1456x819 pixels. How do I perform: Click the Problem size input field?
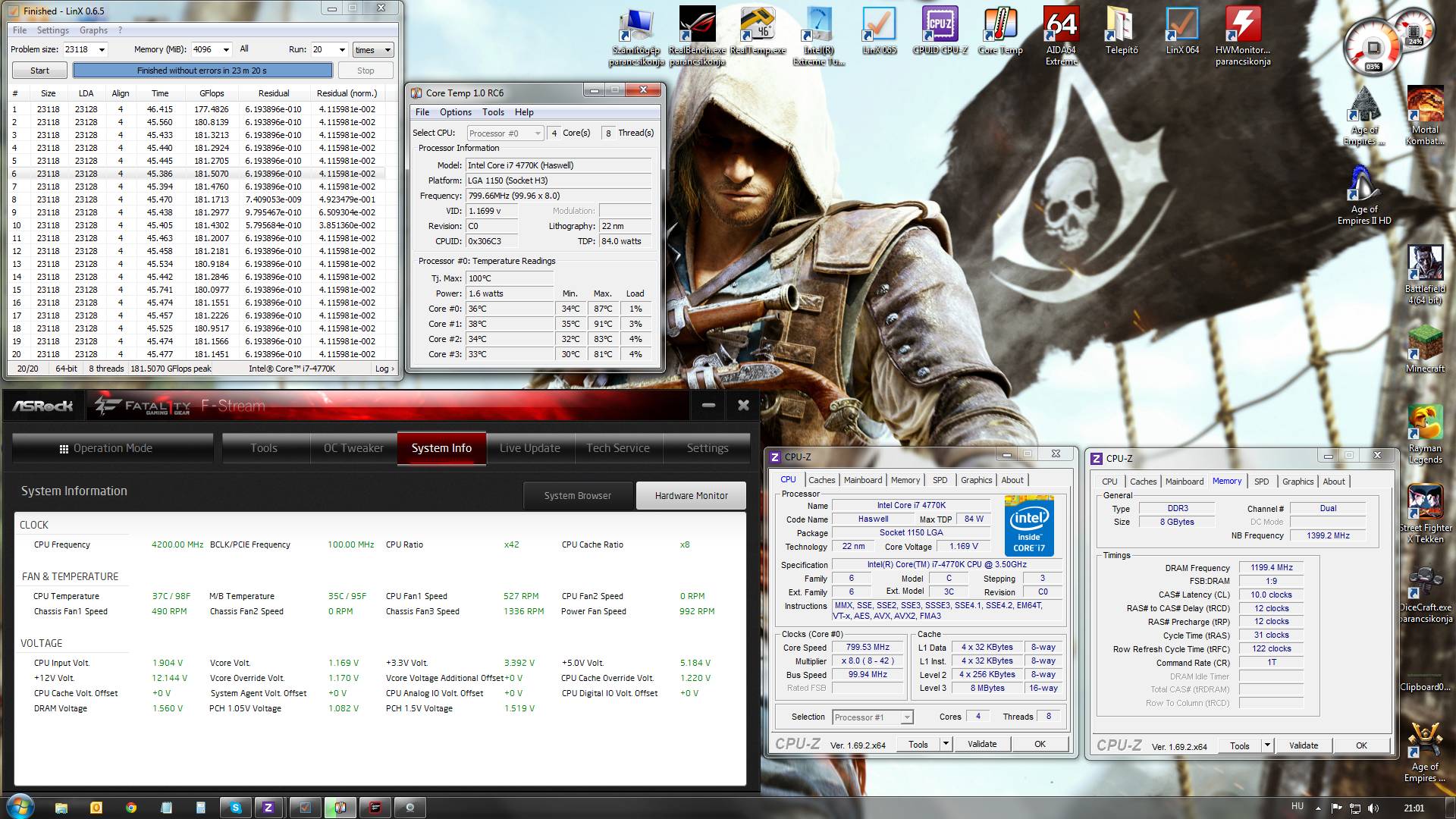(x=79, y=49)
